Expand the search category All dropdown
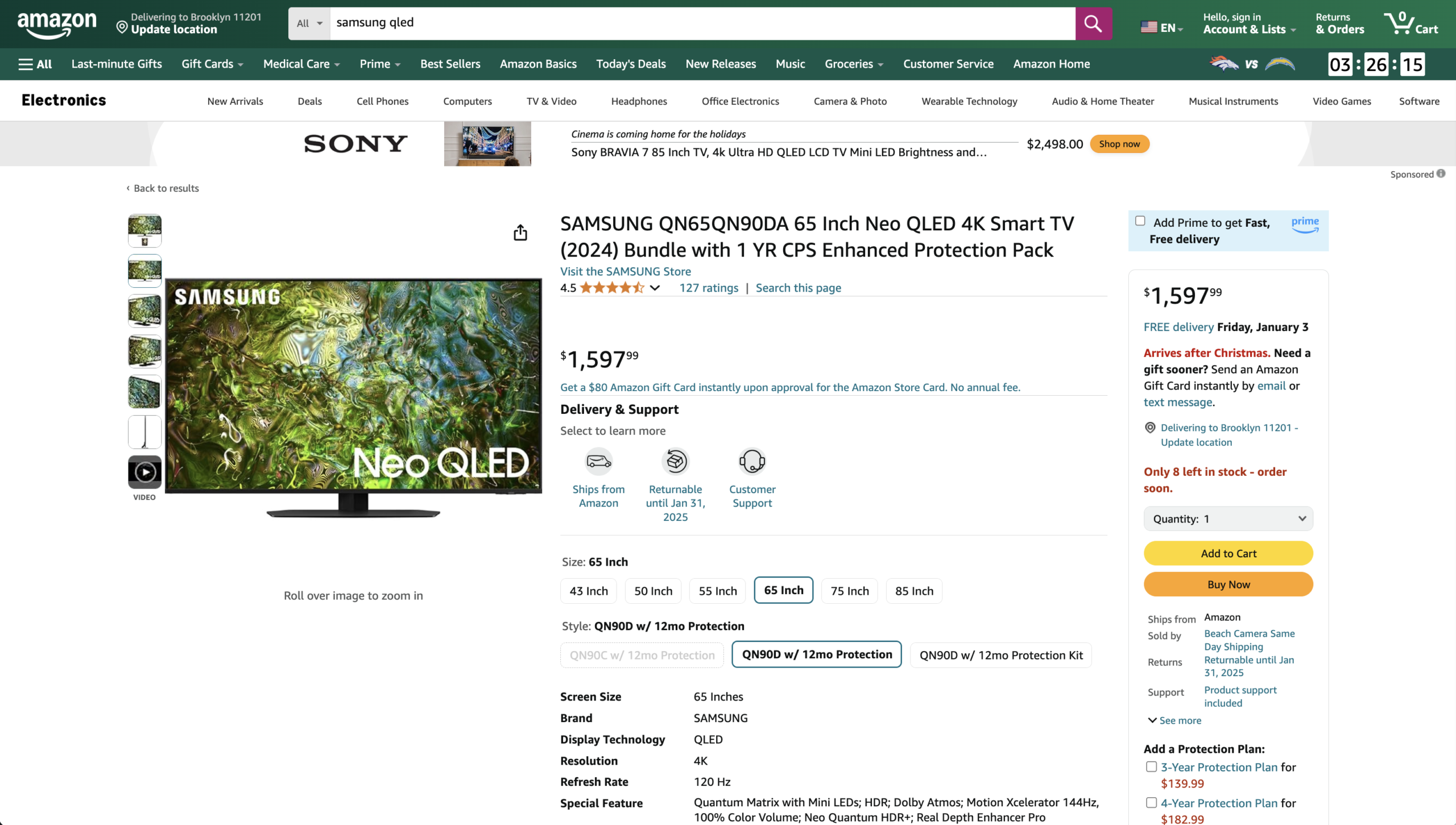This screenshot has height=825, width=1456. click(x=309, y=23)
